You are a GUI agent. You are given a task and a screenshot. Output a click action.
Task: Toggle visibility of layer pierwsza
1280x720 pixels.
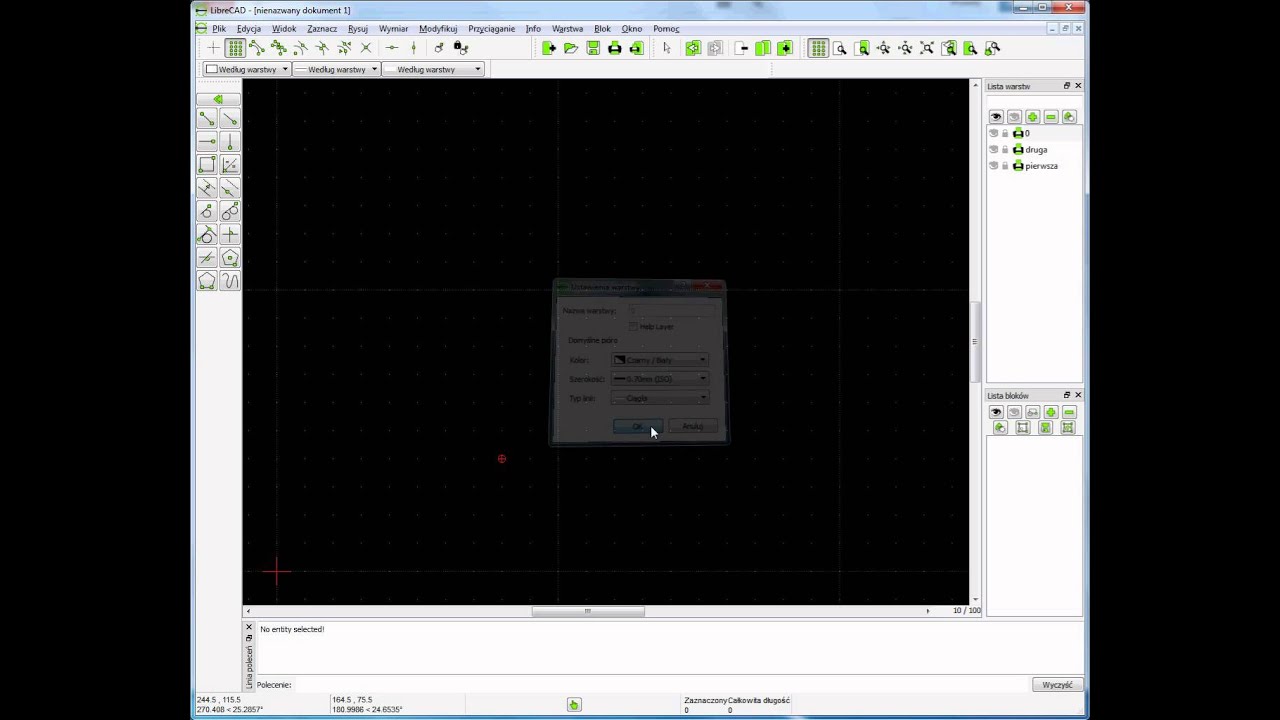tap(994, 166)
